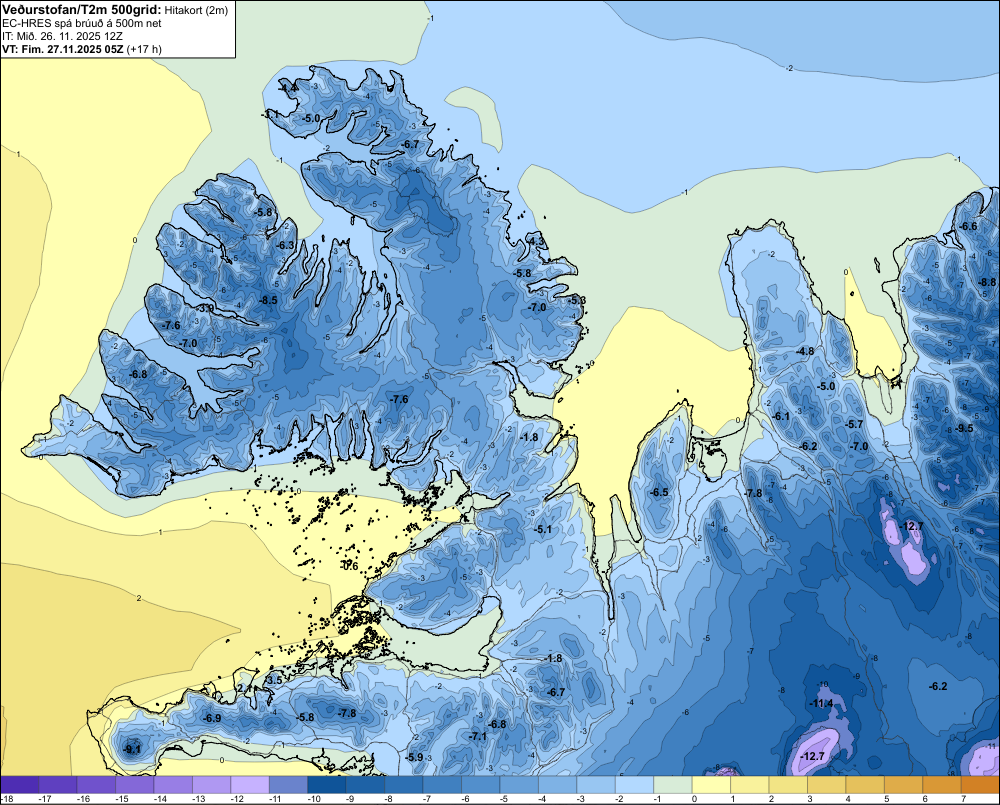1000x805 pixels.
Task: Select the -4.3 temperature value
Action: [537, 241]
